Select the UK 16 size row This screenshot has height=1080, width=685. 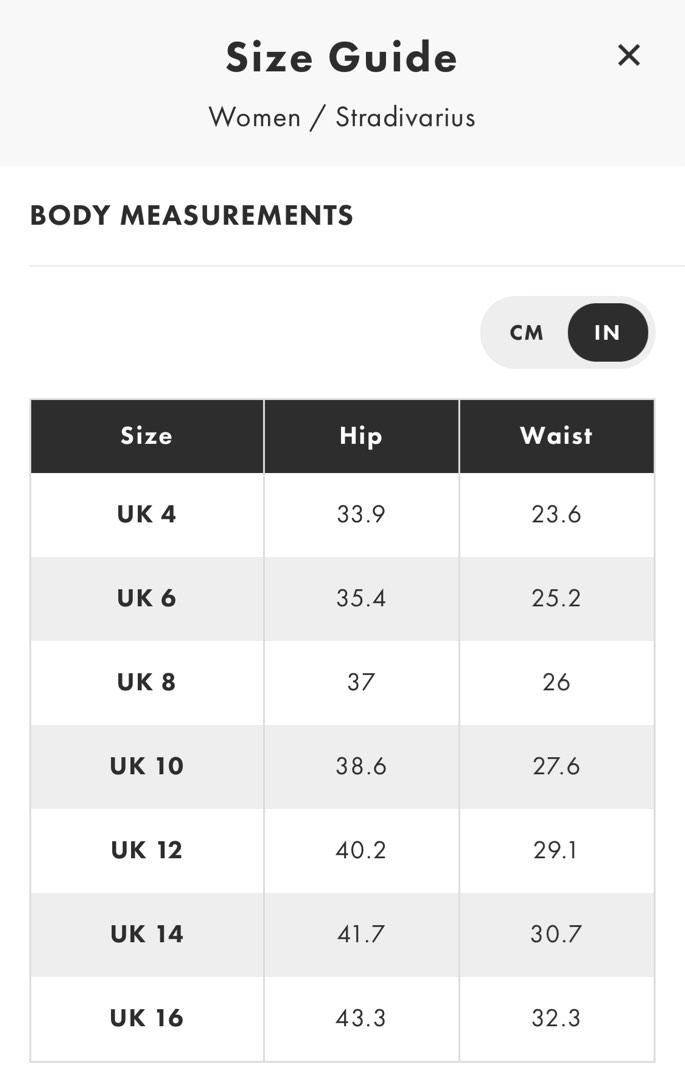147,1018
